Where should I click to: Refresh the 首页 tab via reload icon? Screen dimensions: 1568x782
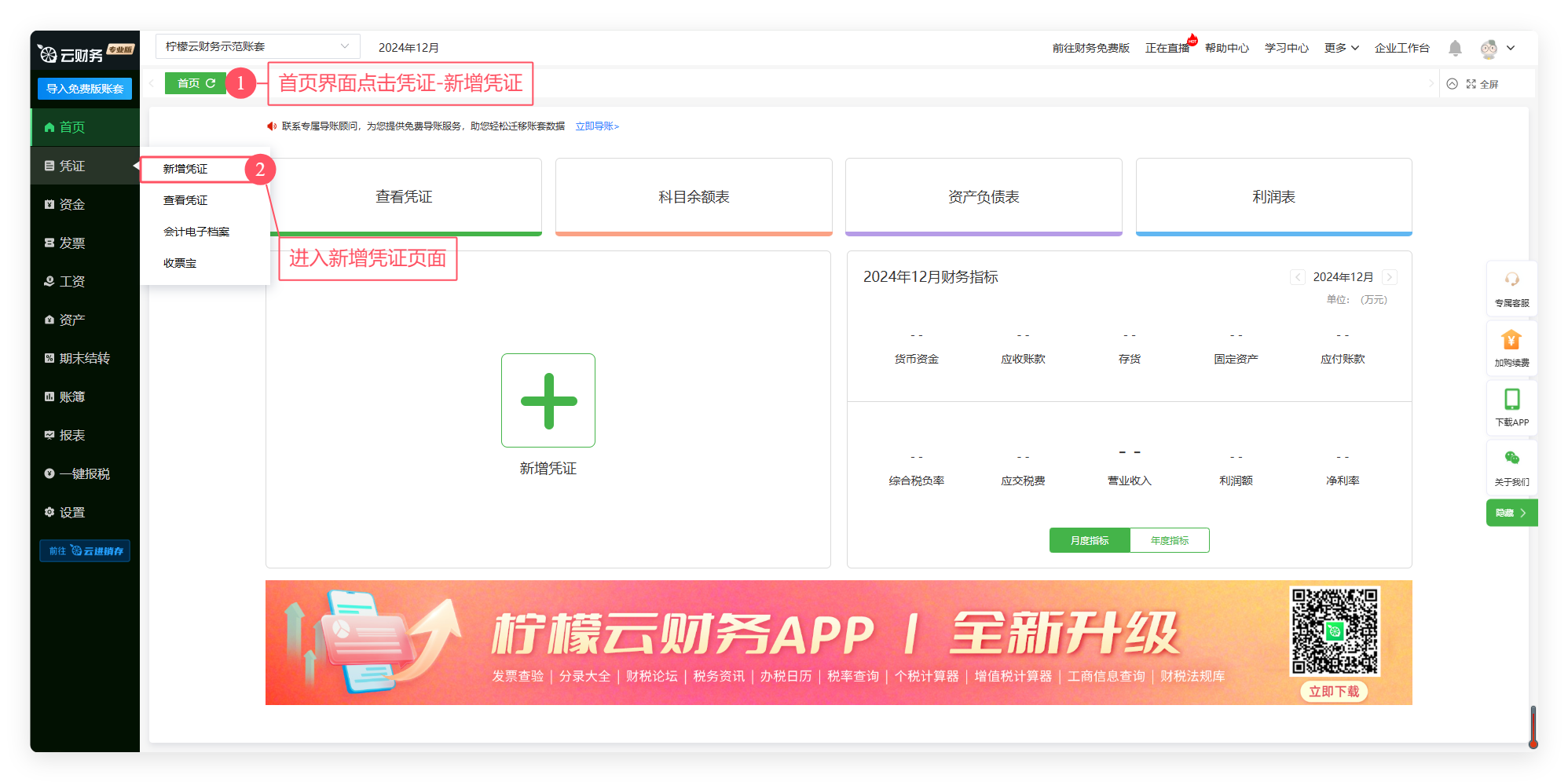211,83
